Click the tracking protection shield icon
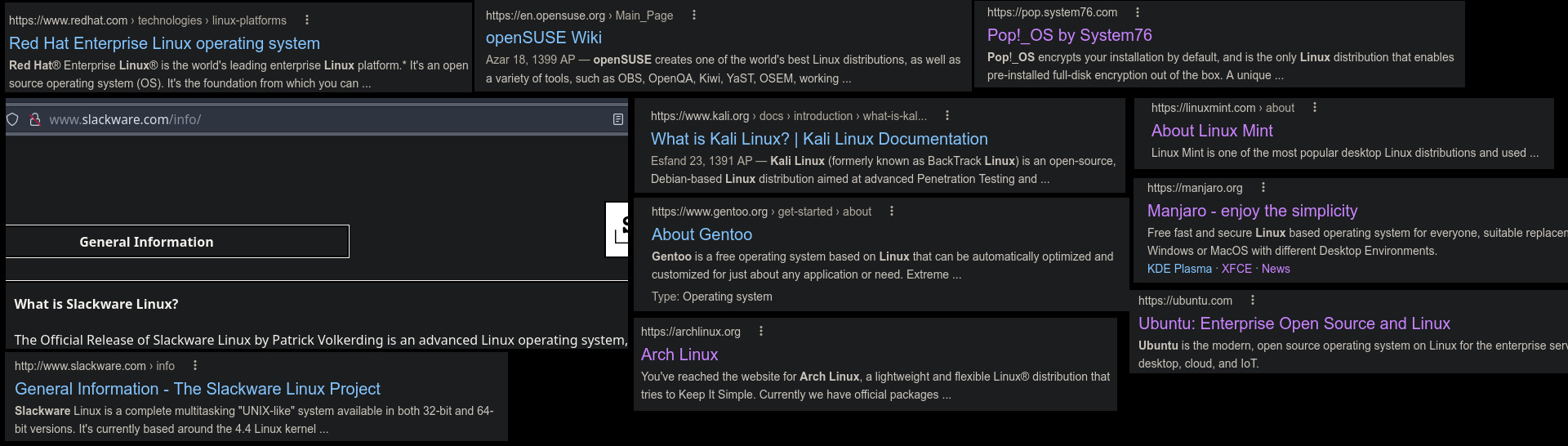This screenshot has height=446, width=1568. tap(12, 119)
